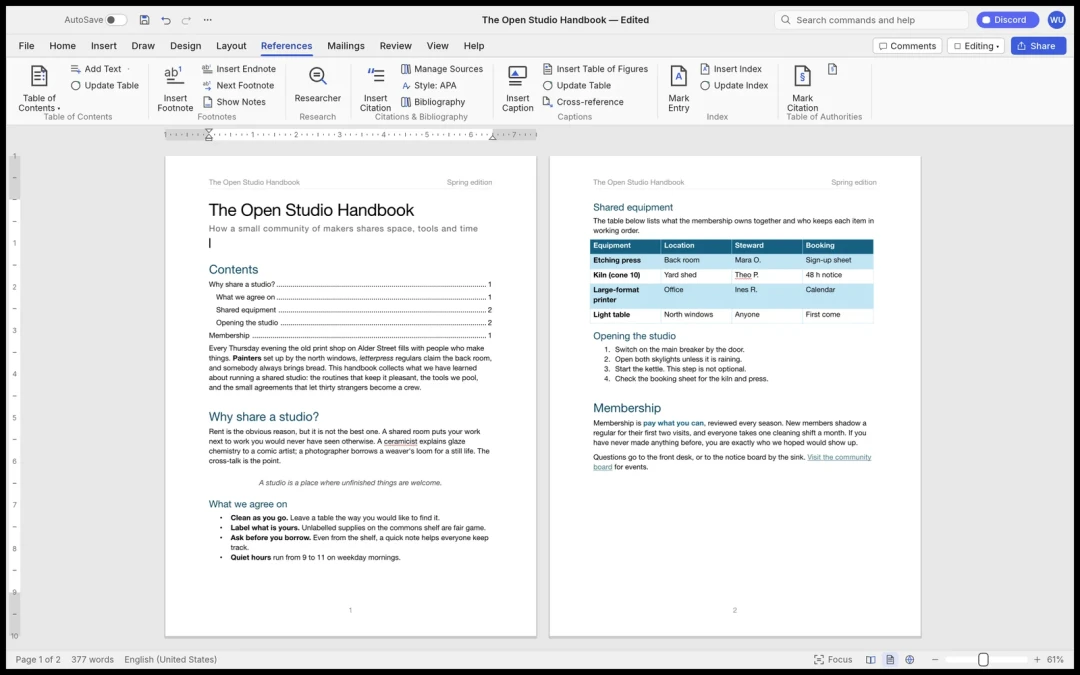Click Mark Entry for the index
Screen dimensions: 1080x675
pos(678,89)
